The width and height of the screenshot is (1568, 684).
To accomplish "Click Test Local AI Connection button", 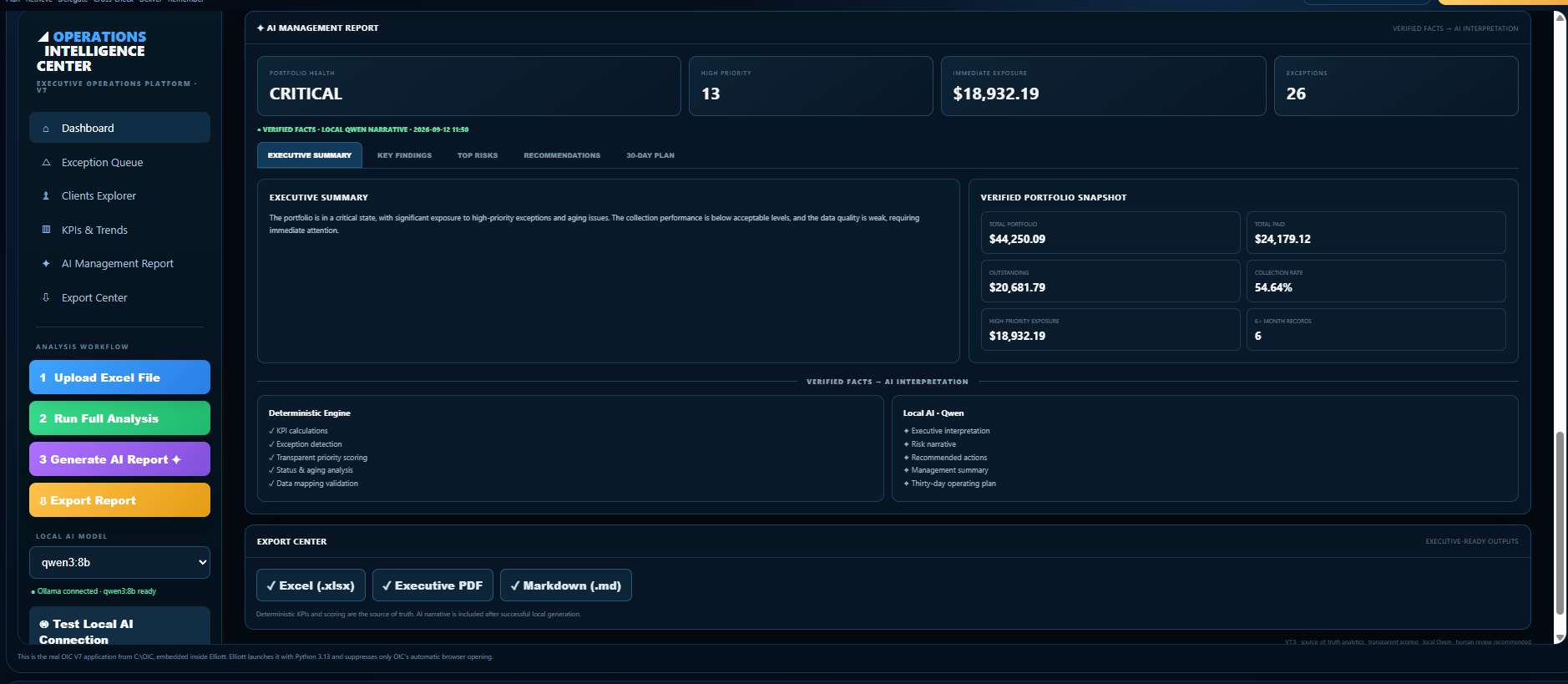I will tap(119, 626).
